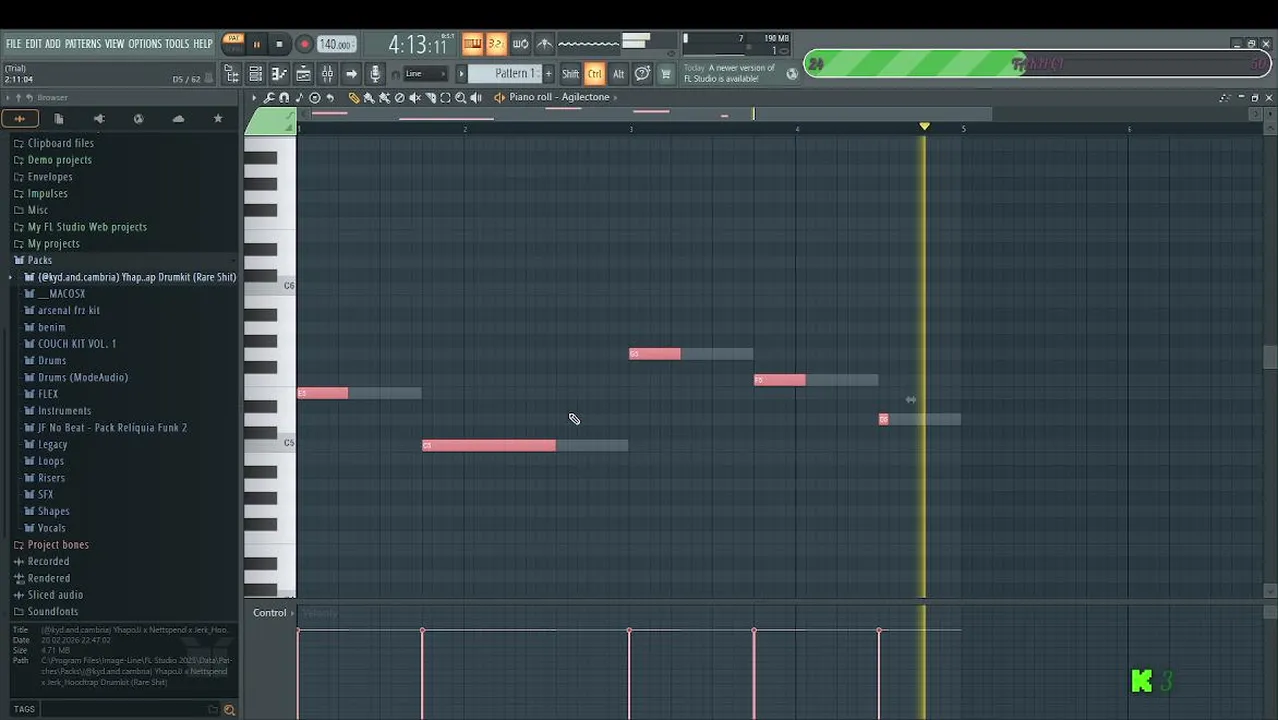Screen dimensions: 1278x720
Task: Select the Delete tool in piano roll
Action: click(x=399, y=97)
